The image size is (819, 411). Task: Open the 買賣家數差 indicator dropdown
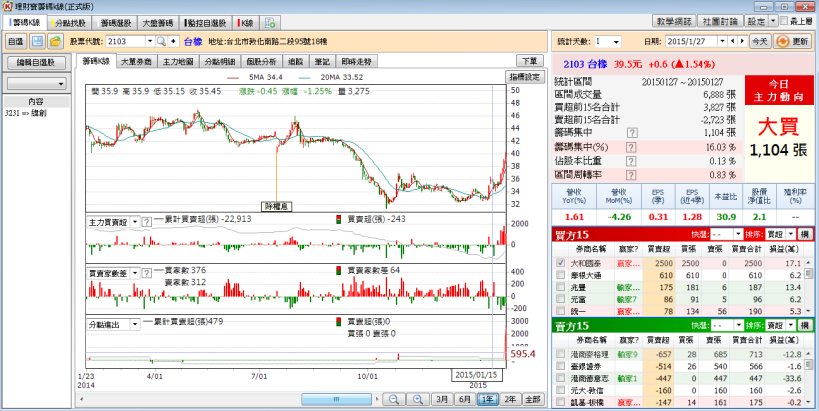tap(135, 273)
